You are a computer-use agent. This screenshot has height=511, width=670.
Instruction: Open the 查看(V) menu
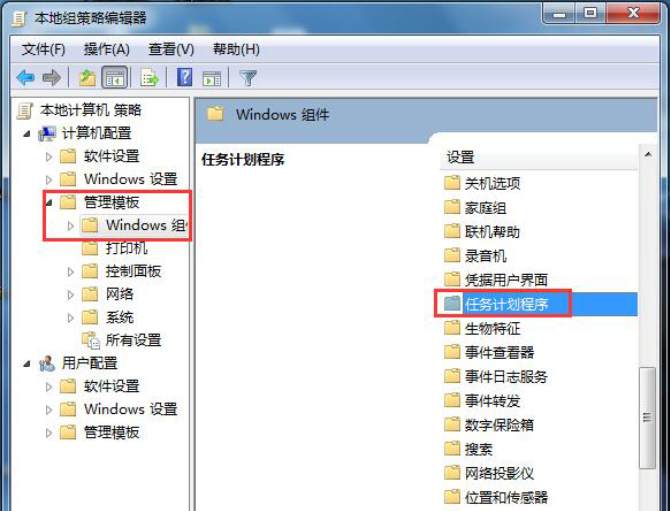click(171, 50)
